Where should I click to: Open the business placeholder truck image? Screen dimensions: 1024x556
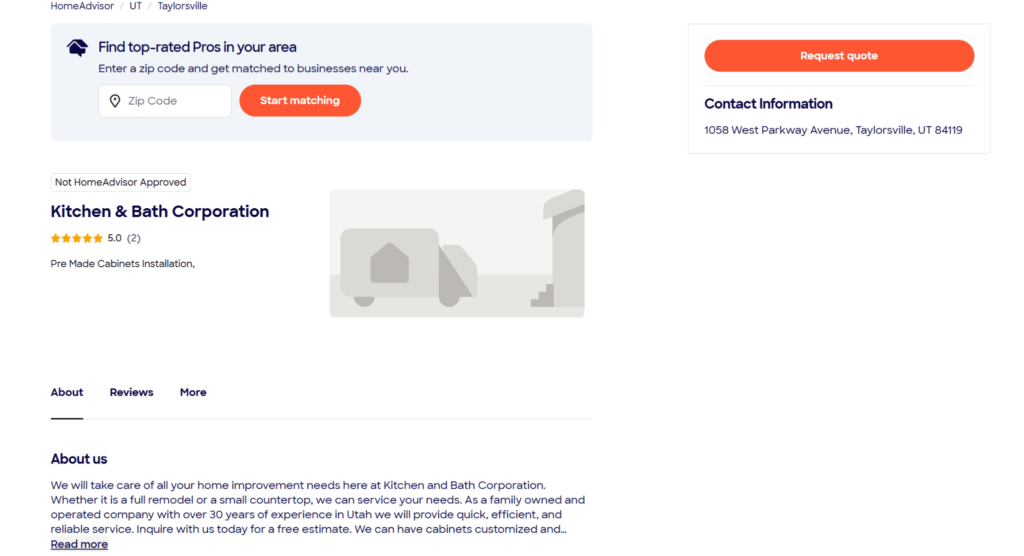pos(456,253)
